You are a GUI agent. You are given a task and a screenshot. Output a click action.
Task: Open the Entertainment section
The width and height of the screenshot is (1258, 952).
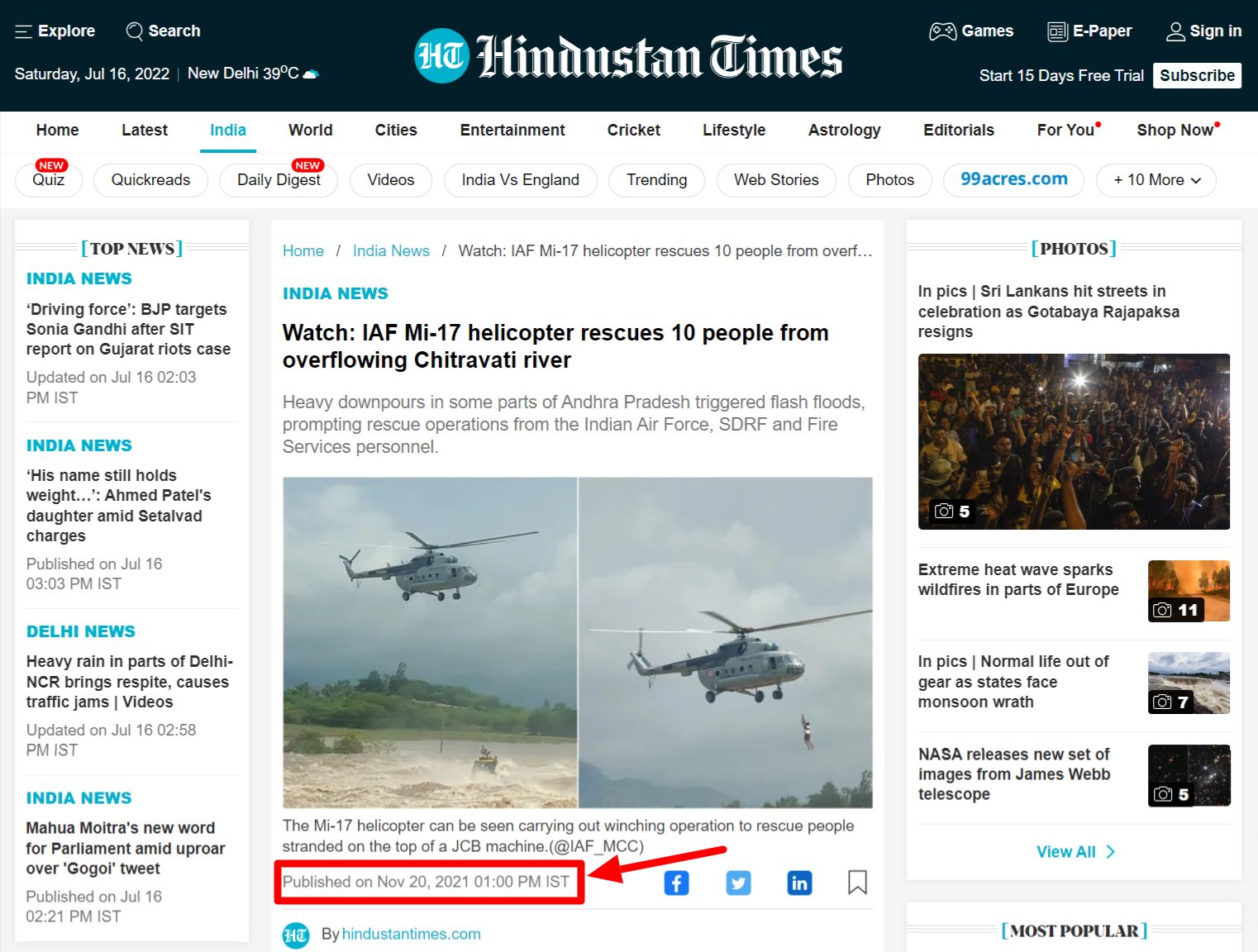click(512, 130)
